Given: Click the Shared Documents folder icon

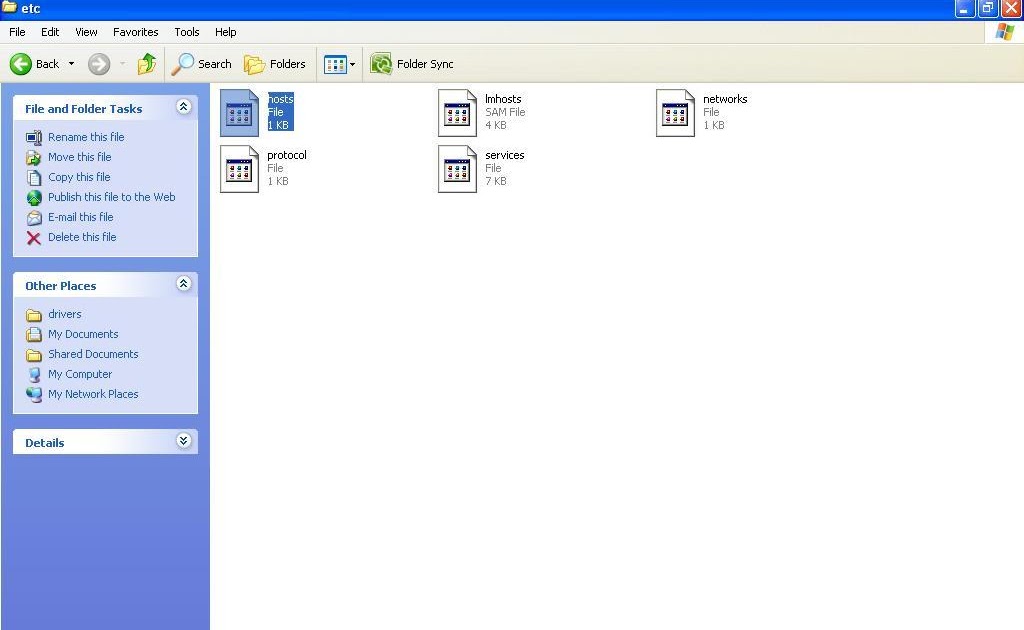Looking at the screenshot, I should pos(34,355).
